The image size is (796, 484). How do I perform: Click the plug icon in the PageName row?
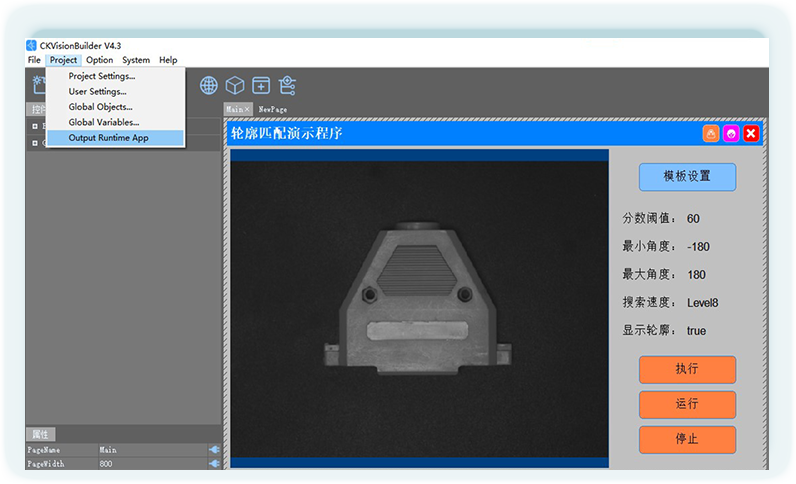tap(214, 449)
